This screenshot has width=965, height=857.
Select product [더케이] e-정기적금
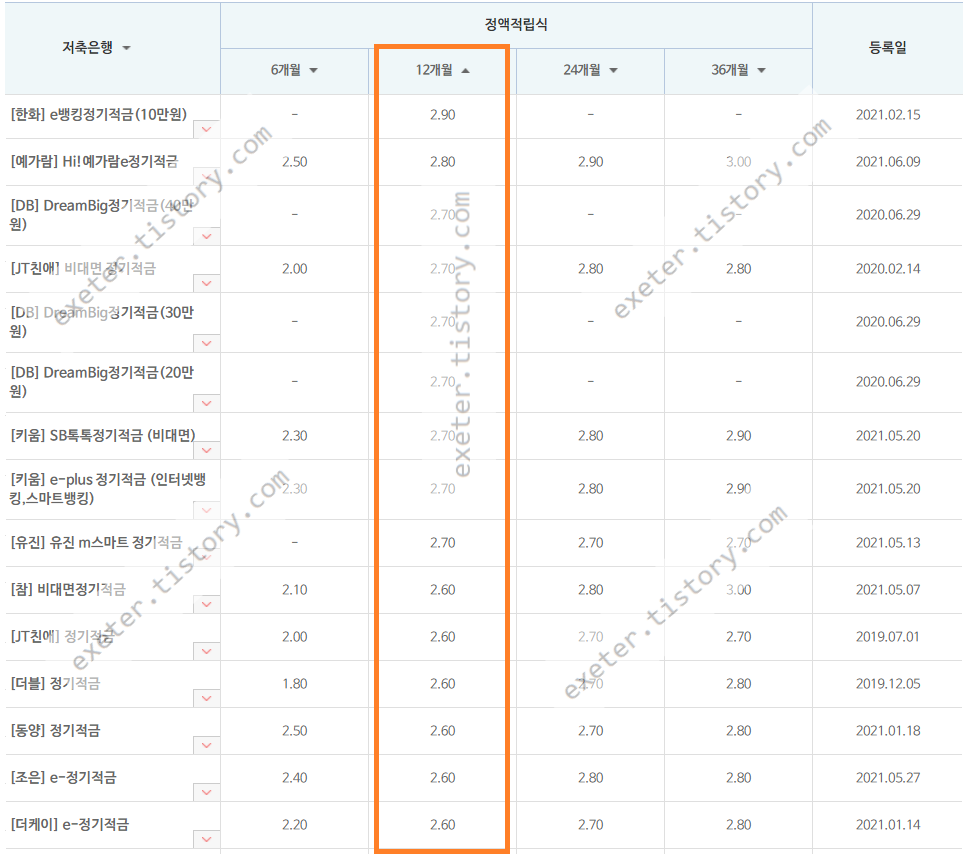click(x=70, y=824)
